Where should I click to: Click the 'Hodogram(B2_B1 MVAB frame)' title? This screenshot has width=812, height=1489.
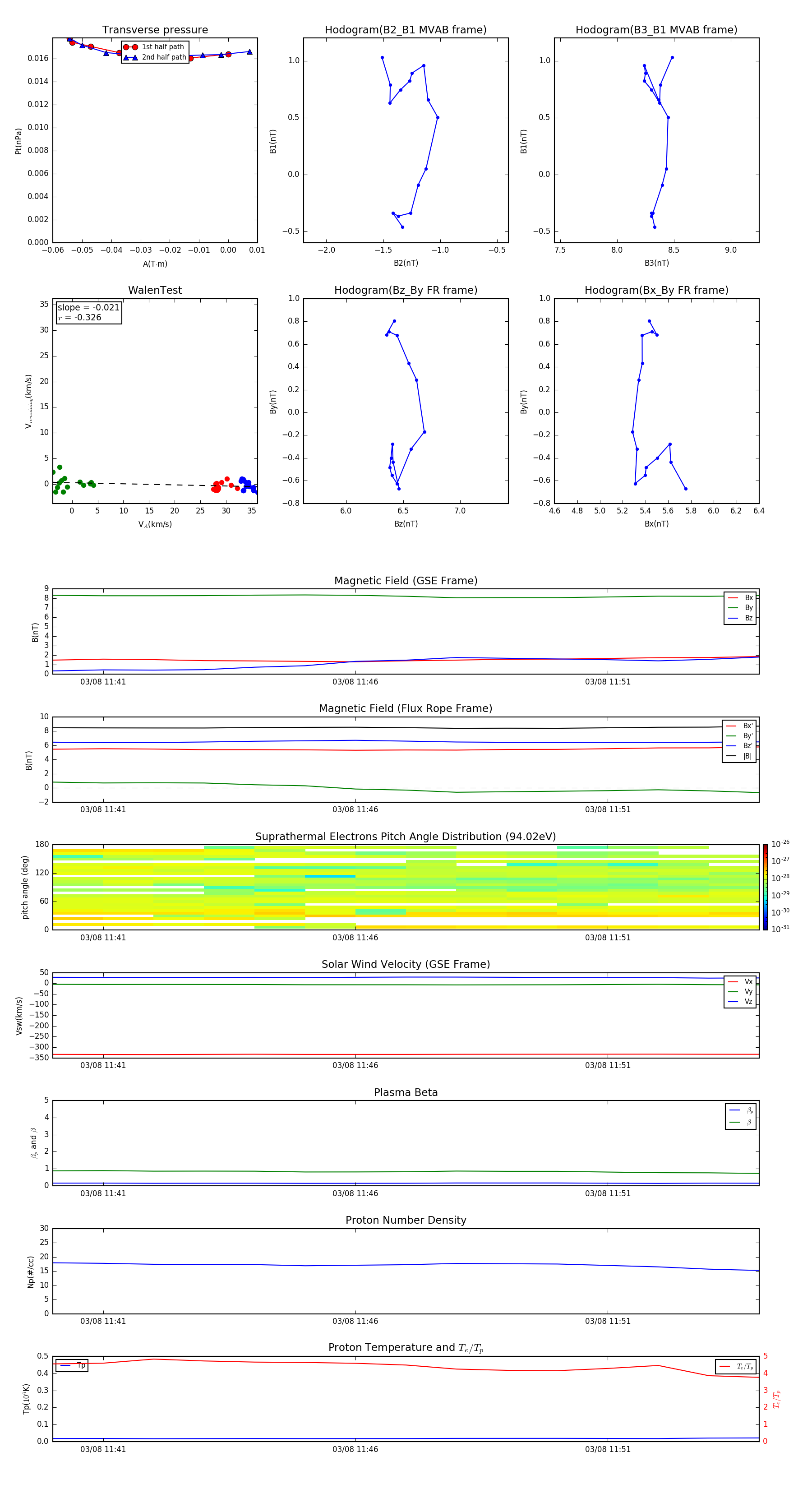[406, 30]
